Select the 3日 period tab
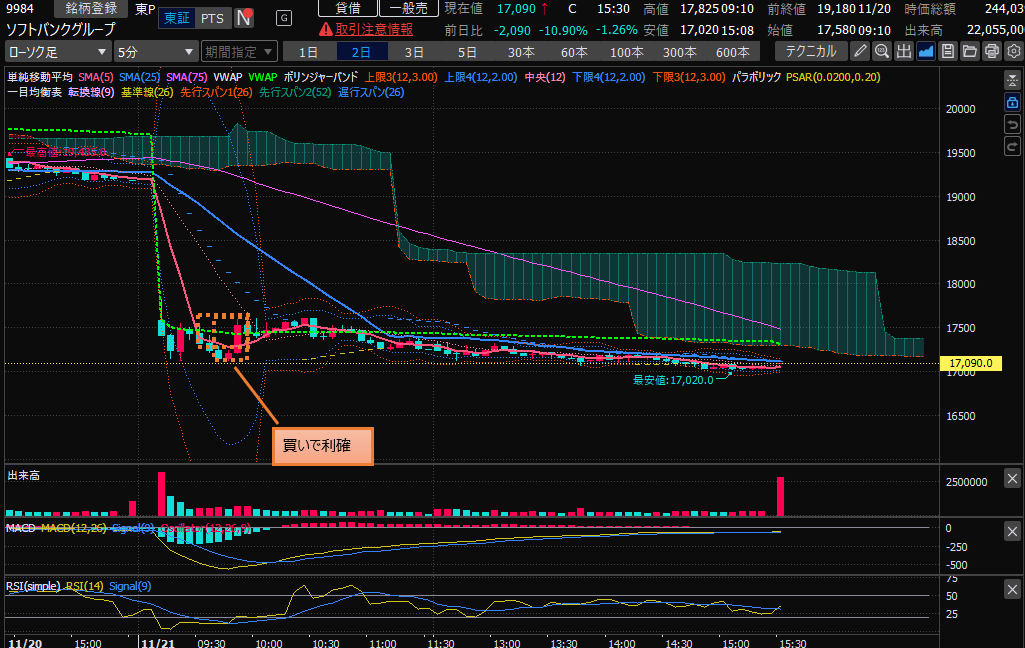Viewport: 1025px width, 648px height. coord(413,51)
